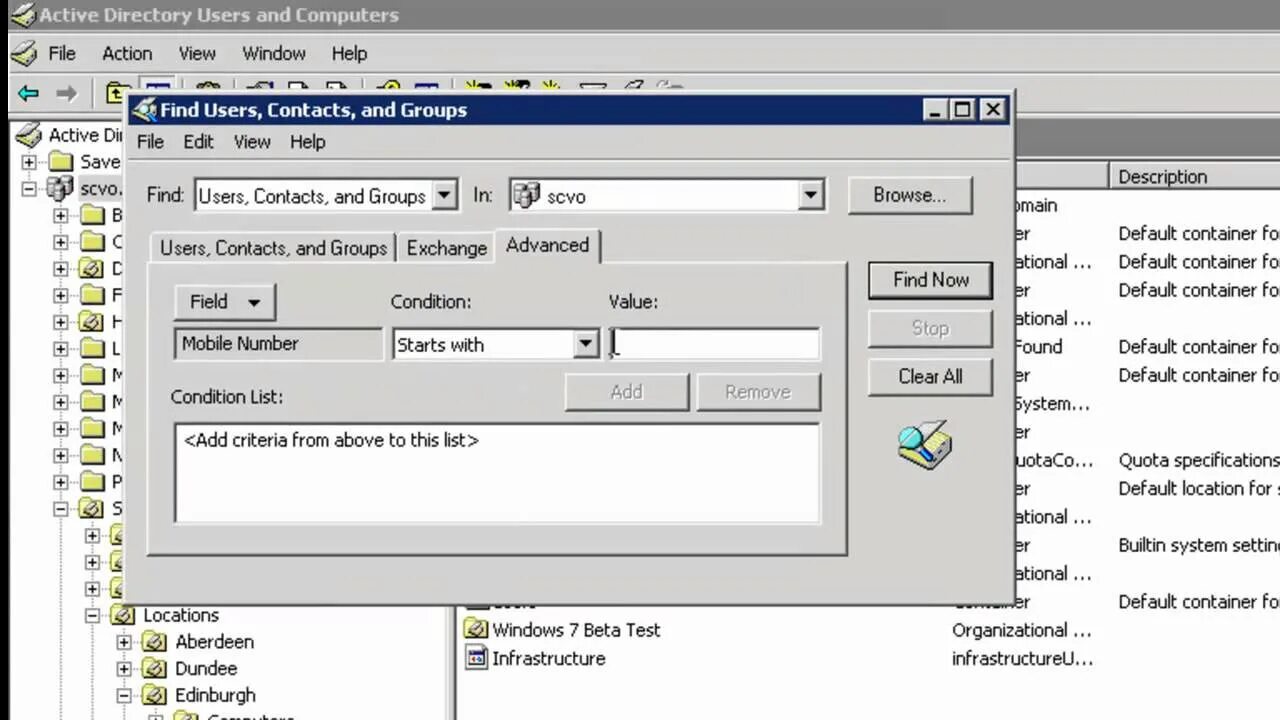The width and height of the screenshot is (1280, 720).
Task: Select the Advanced tab
Action: coord(547,245)
